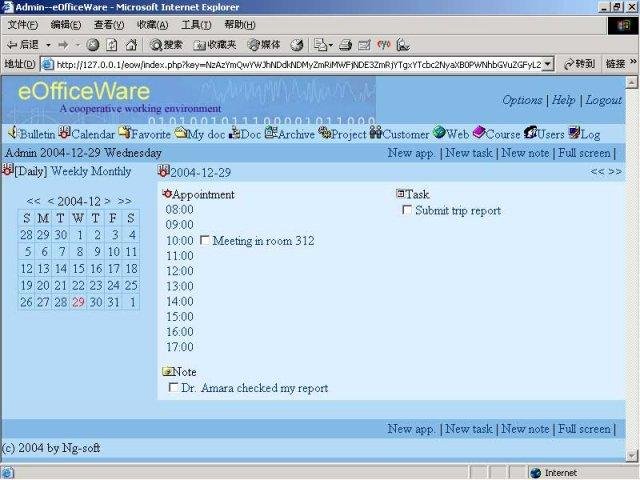The width and height of the screenshot is (640, 480).
Task: Check the Submit trip report checkbox
Action: pos(407,210)
